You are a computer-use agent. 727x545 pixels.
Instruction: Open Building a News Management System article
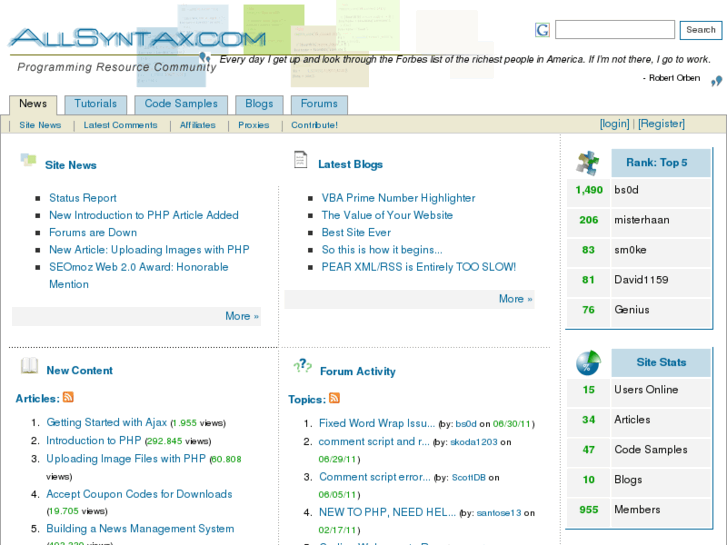[x=140, y=529]
